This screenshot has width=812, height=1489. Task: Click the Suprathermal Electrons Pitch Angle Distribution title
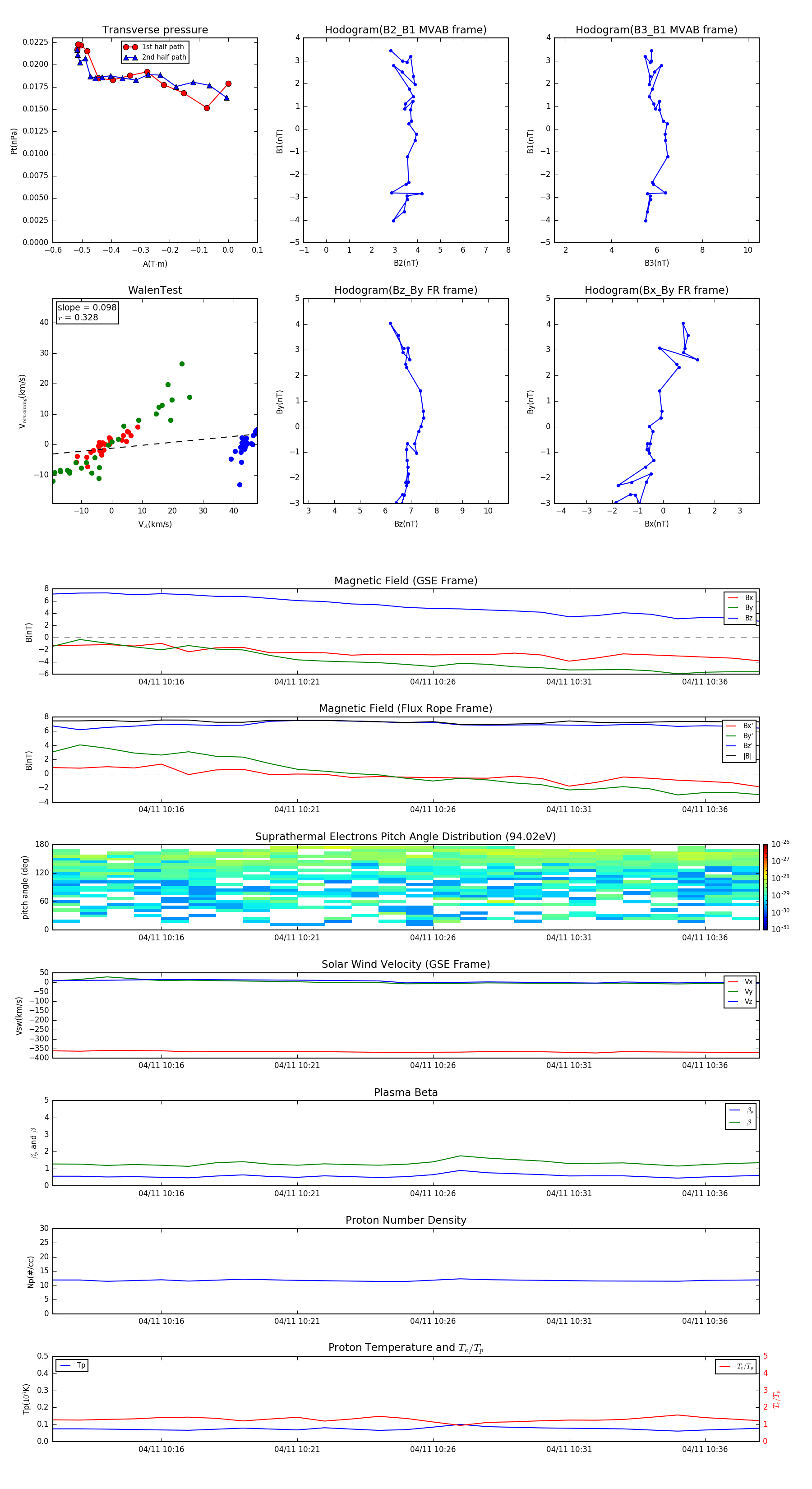point(406,837)
